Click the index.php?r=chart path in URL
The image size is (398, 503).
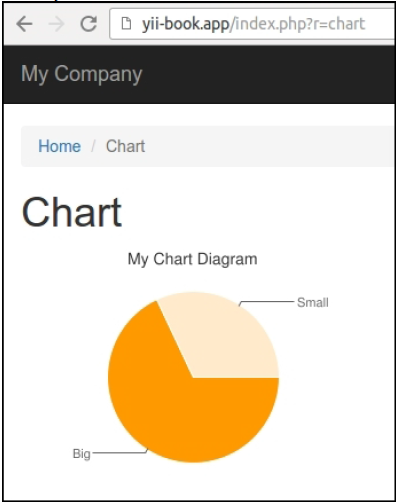pos(298,24)
